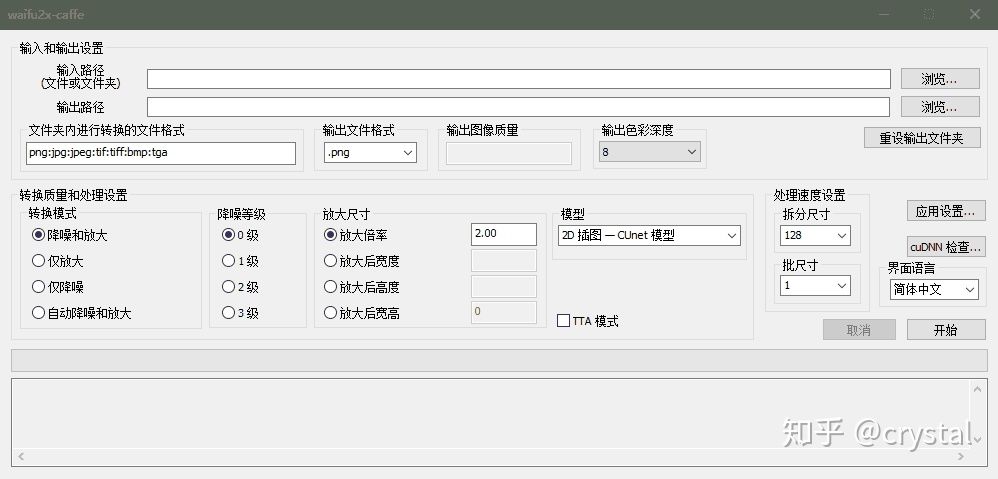Select 降噪和放大 conversion mode
Viewport: 998px width, 479px height.
coord(69,235)
